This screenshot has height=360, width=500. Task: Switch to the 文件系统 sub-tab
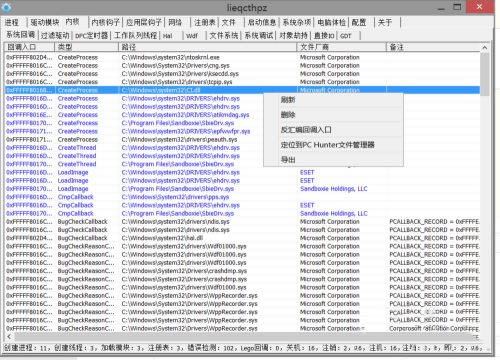224,35
